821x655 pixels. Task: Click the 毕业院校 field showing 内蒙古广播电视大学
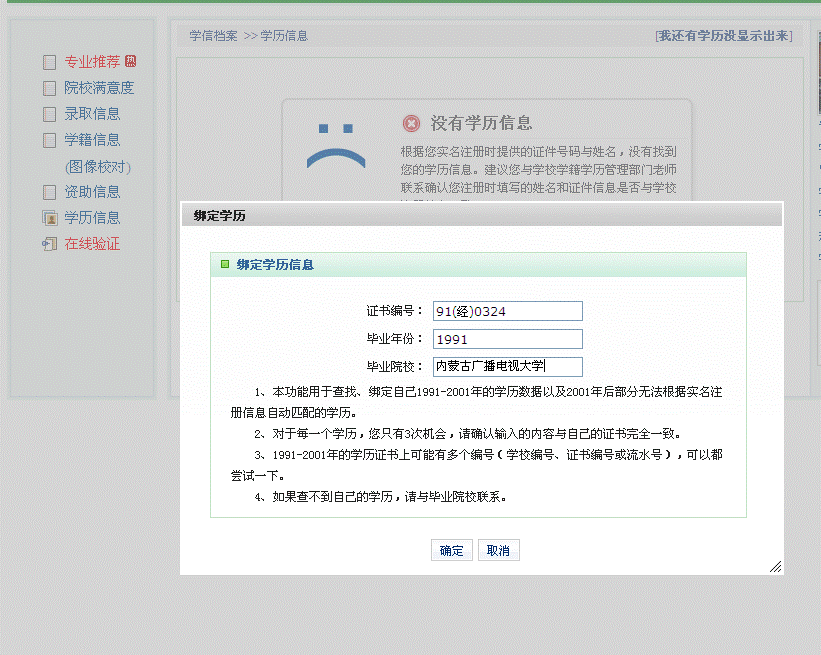pos(506,367)
